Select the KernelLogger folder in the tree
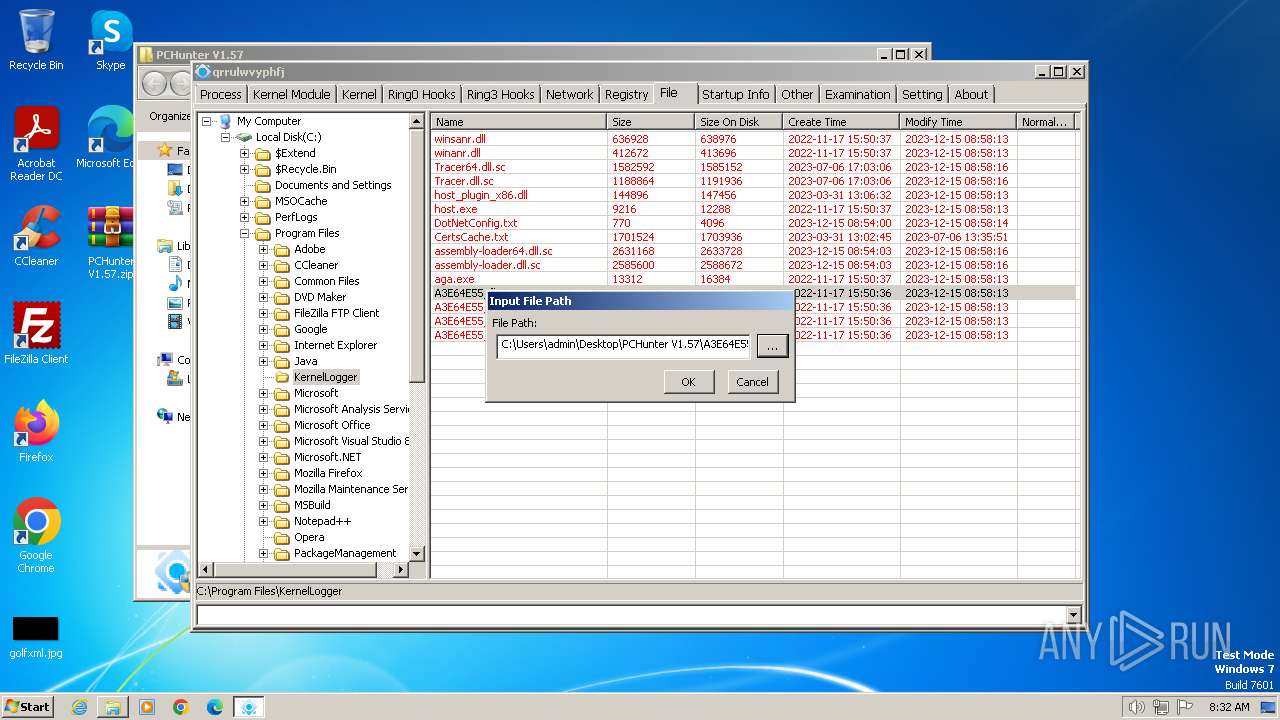The height and width of the screenshot is (720, 1280). pyautogui.click(x=325, y=377)
